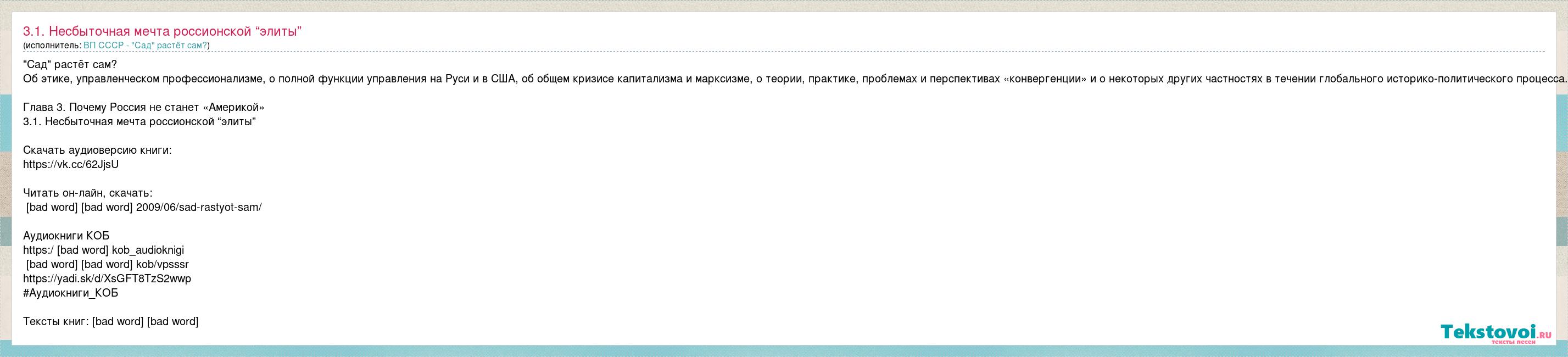Click the pink heading "3.1. Несбыточная мечта россионской “элиты”"

(x=163, y=31)
